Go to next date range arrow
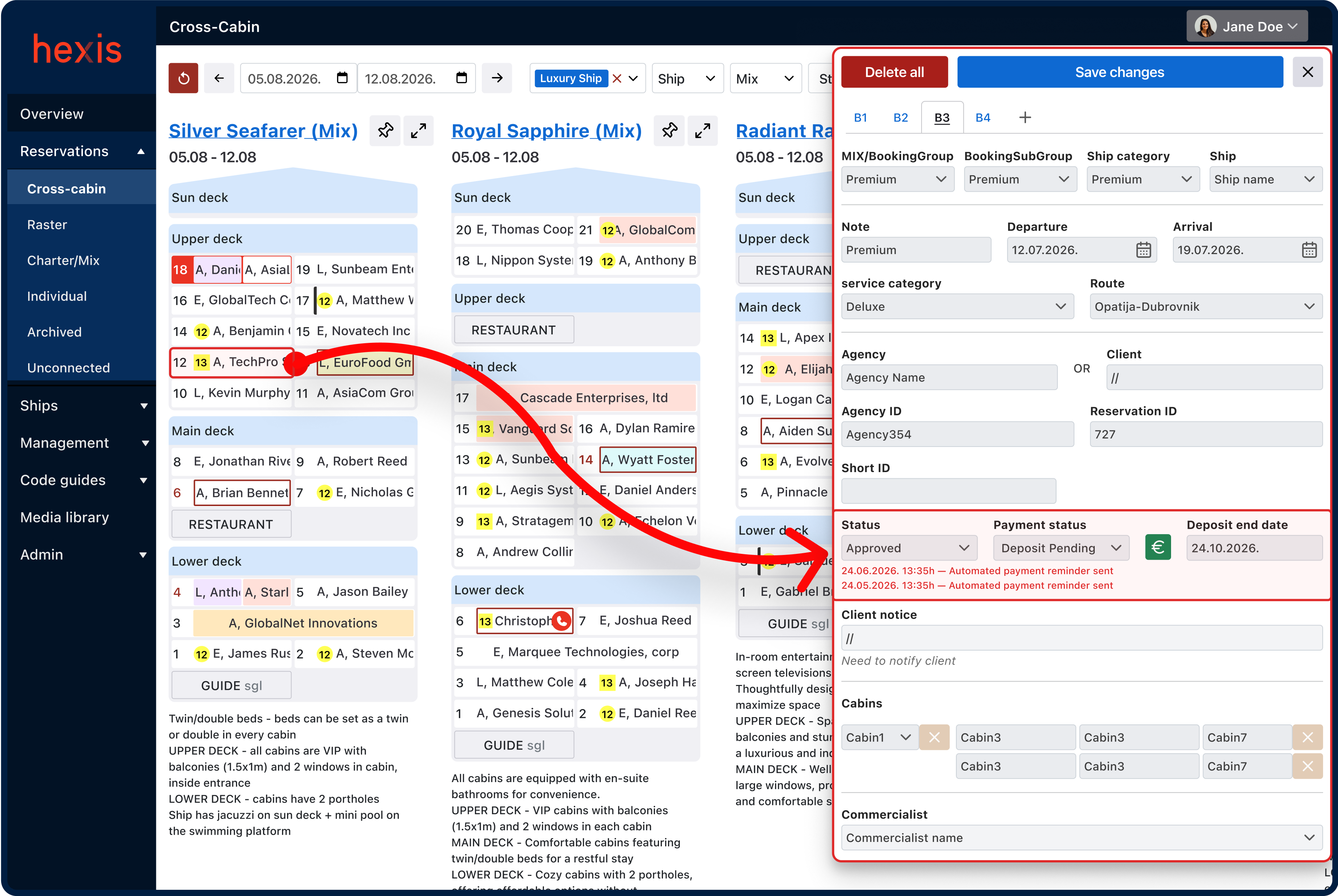Viewport: 1338px width, 896px height. (x=497, y=78)
